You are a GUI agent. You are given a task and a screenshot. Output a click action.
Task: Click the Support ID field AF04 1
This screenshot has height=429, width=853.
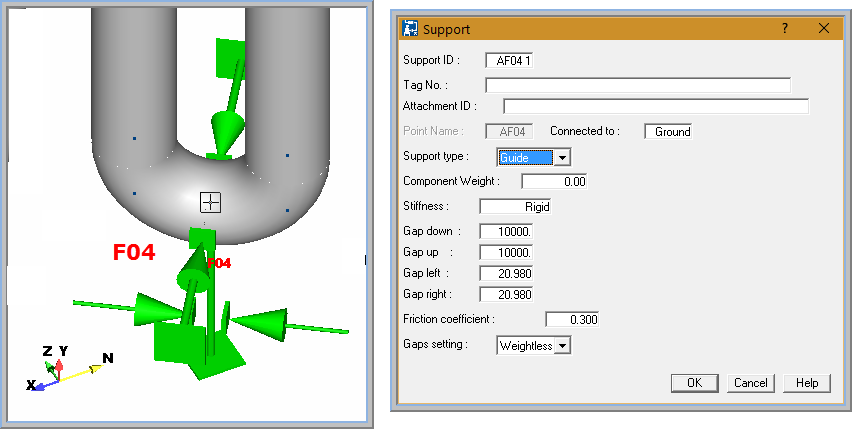[x=509, y=60]
